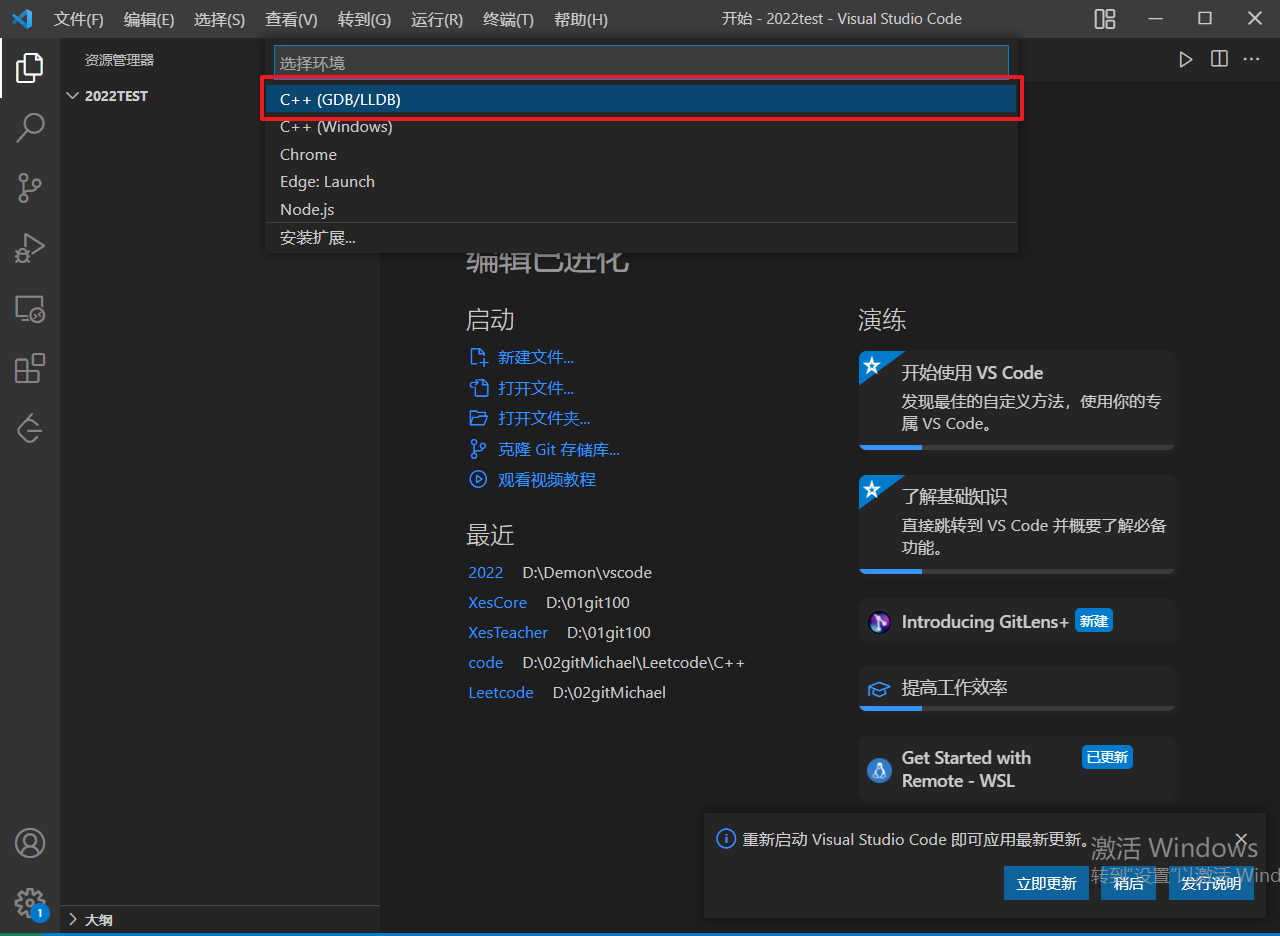Open the 选择(S) menu

219,19
